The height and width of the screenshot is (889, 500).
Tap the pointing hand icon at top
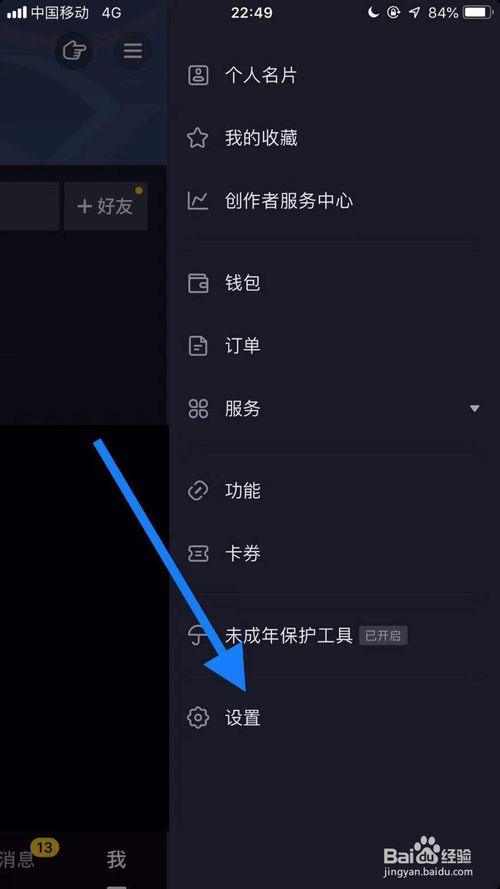(74, 51)
